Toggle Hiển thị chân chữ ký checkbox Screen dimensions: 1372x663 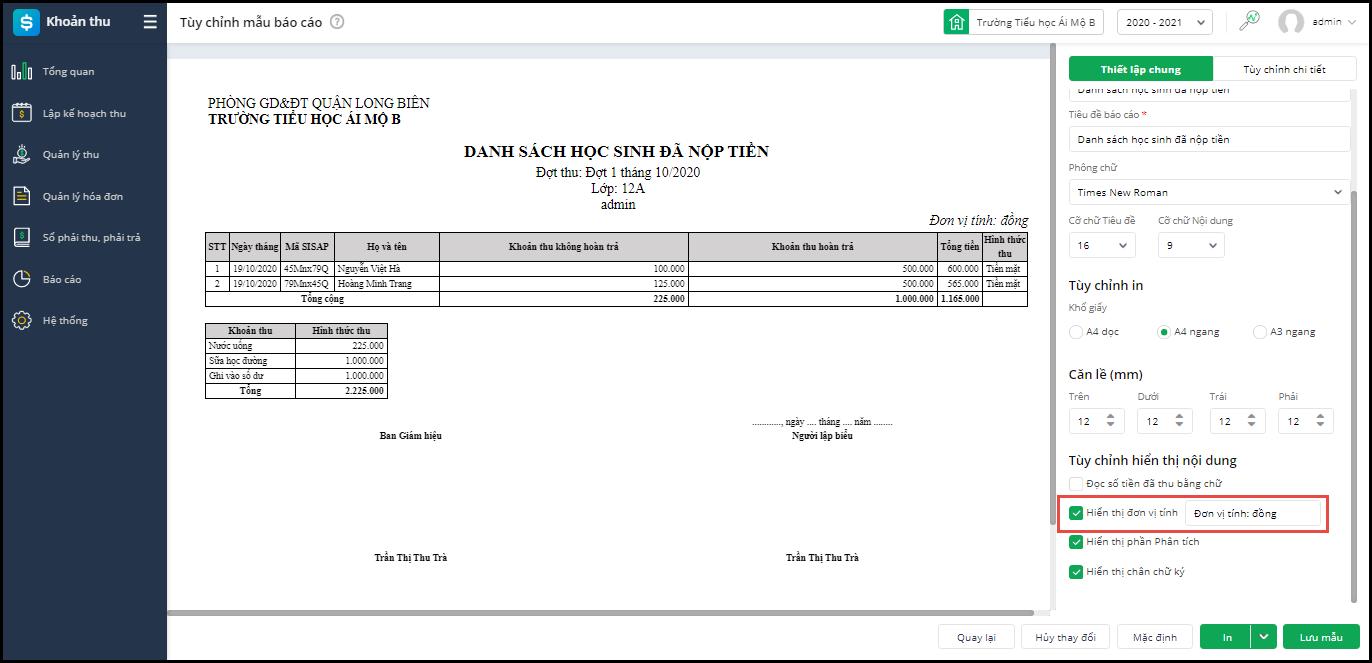click(1076, 572)
